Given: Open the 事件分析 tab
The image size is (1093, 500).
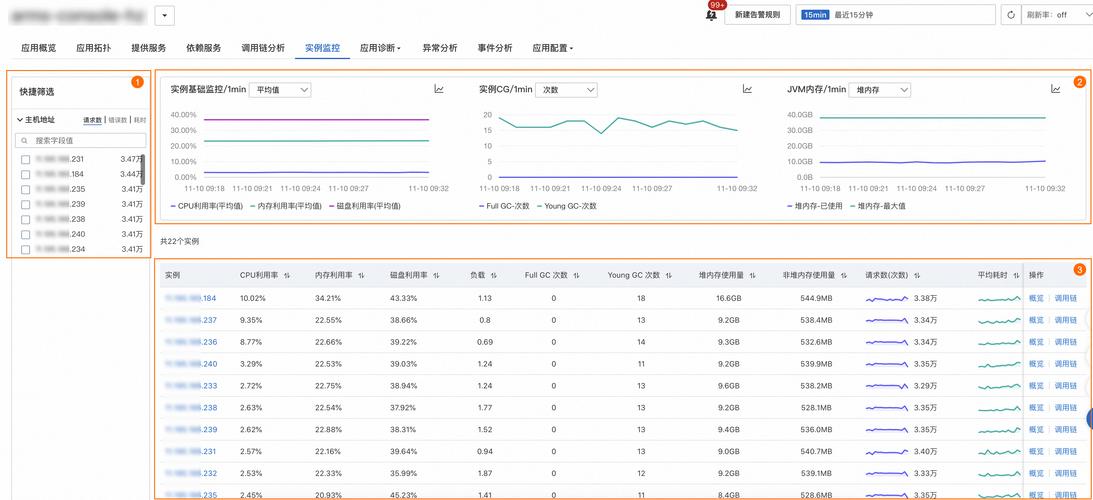Looking at the screenshot, I should tap(495, 48).
